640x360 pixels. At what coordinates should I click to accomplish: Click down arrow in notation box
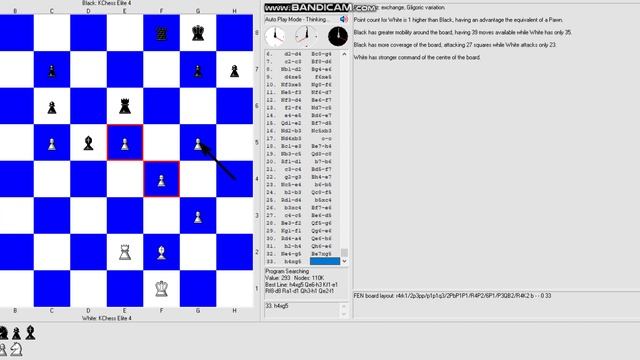tap(343, 314)
